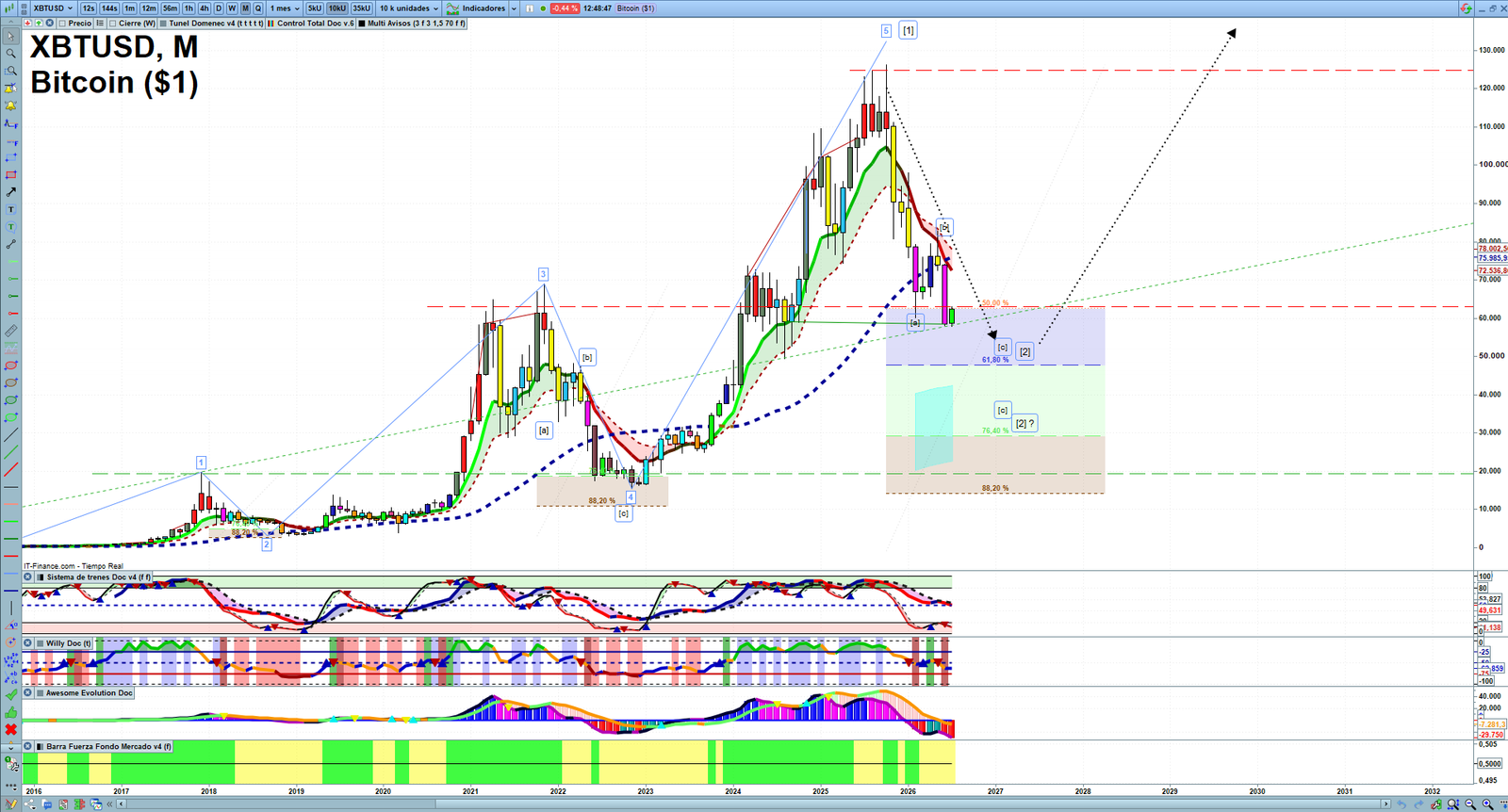
Task: Open the 1 mes period dropdown
Action: 286,8
